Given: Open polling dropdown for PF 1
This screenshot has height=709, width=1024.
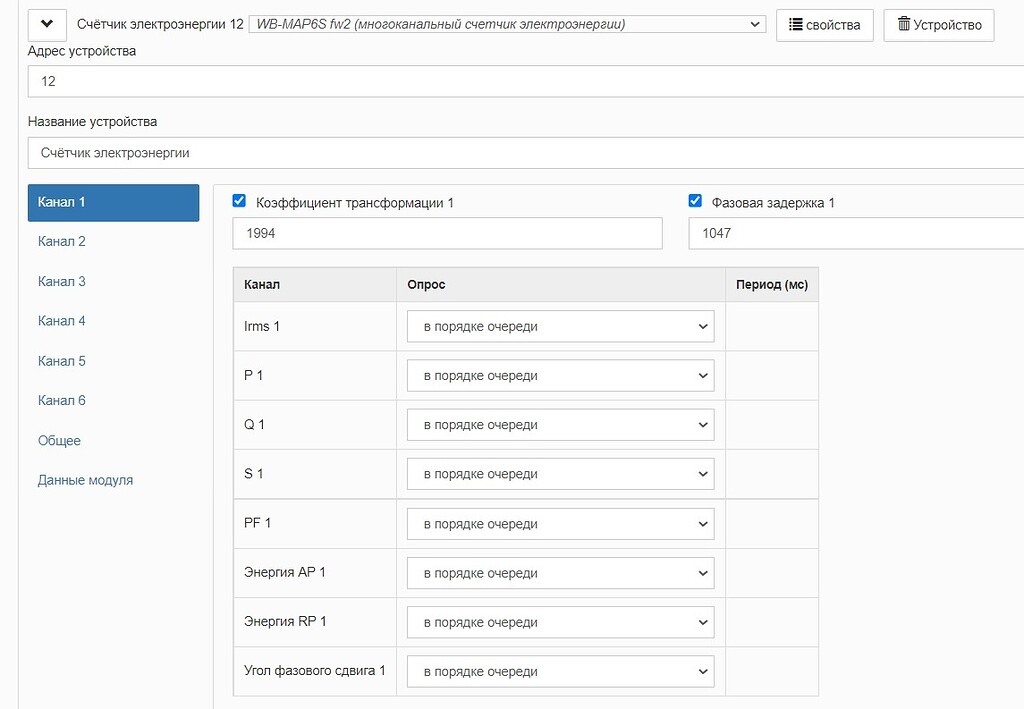Looking at the screenshot, I should click(560, 524).
